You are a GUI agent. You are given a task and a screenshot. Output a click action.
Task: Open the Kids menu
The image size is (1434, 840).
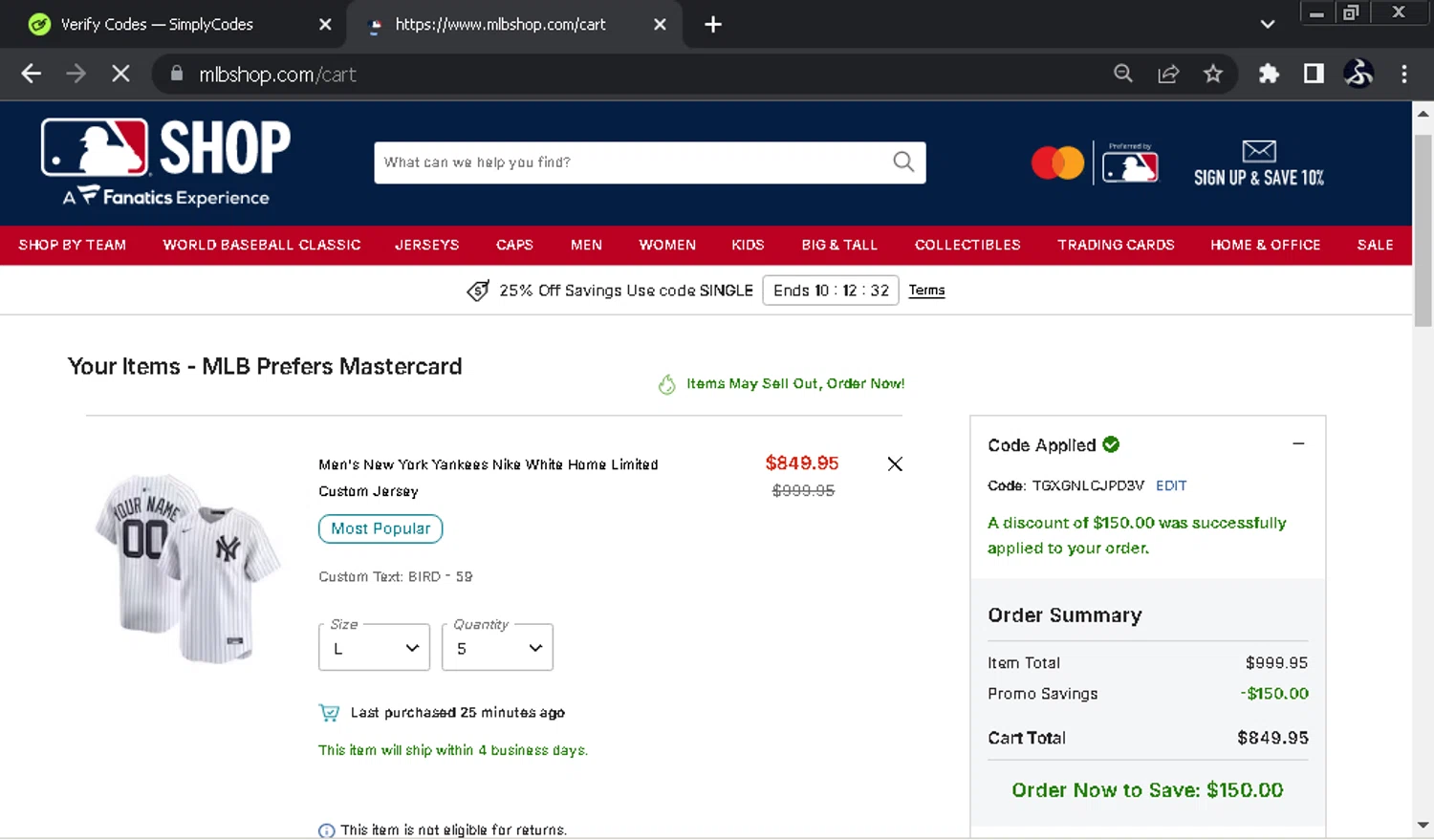(x=748, y=245)
